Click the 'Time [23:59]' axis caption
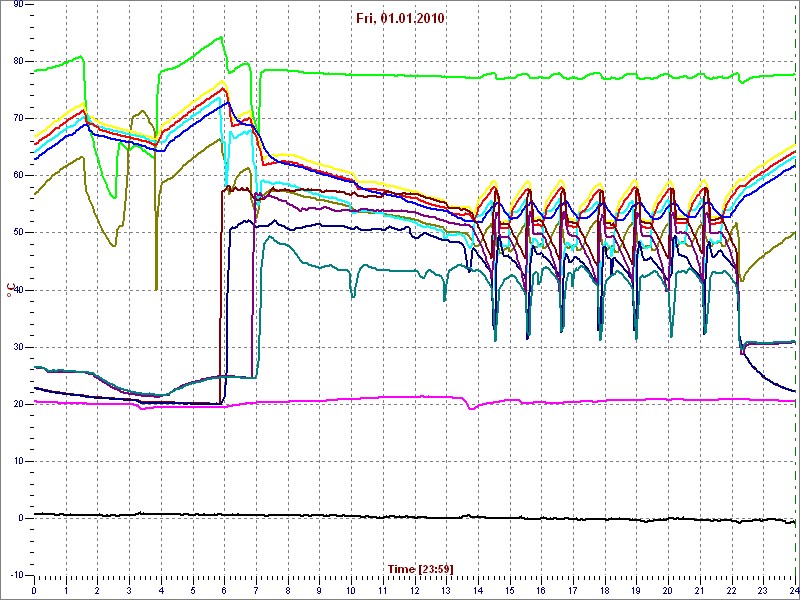The height and width of the screenshot is (600, 800). pyautogui.click(x=421, y=568)
